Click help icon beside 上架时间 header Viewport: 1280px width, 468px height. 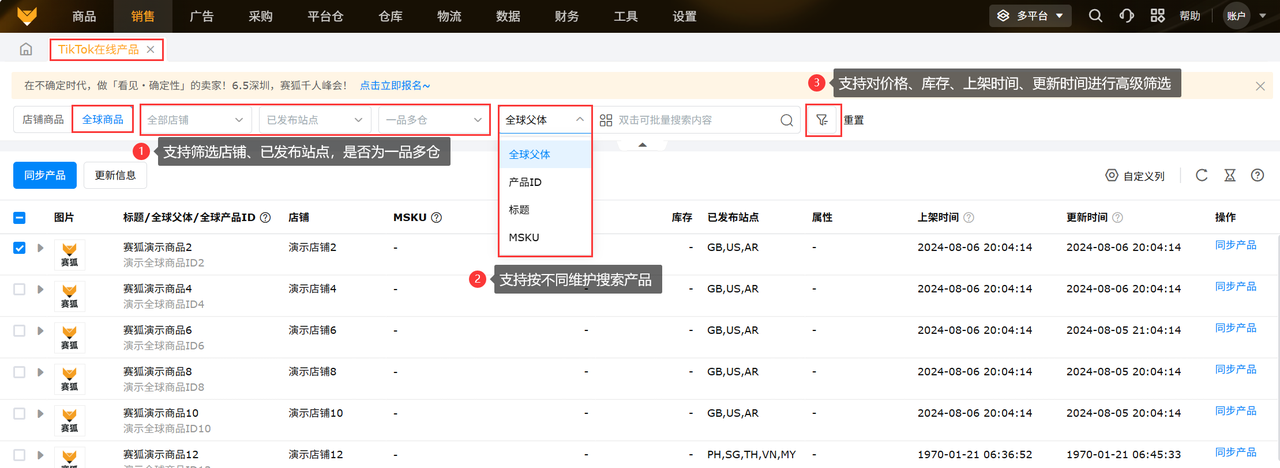[x=969, y=217]
